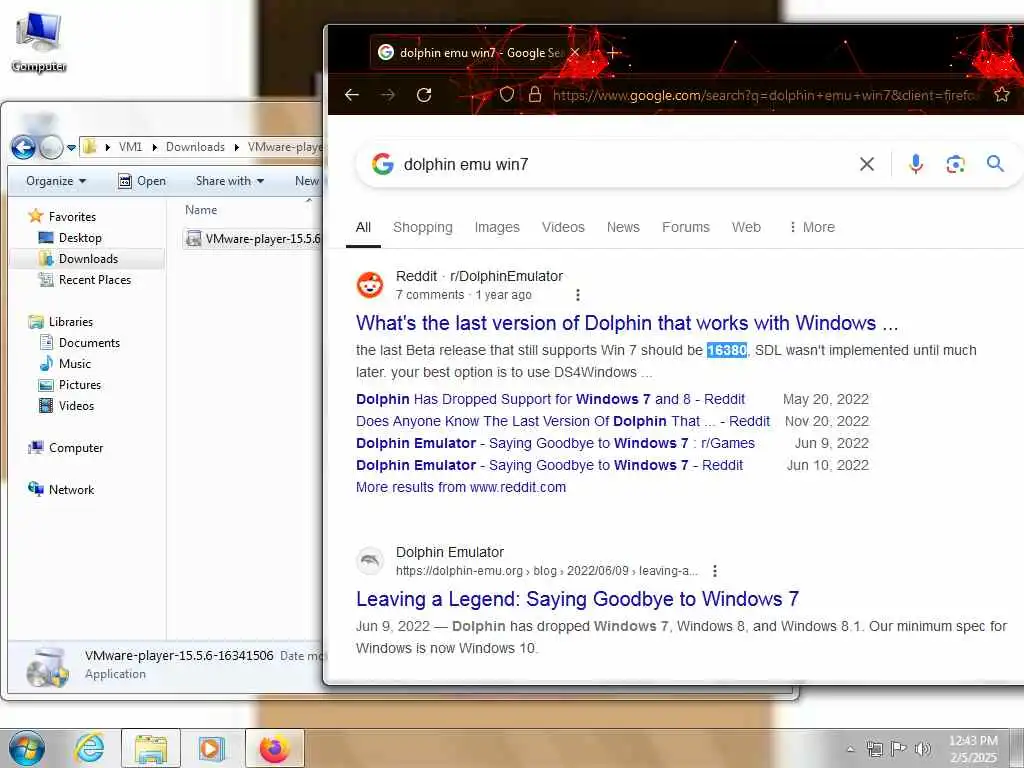1024x768 pixels.
Task: Open Windows Media Player from taskbar
Action: (x=211, y=748)
